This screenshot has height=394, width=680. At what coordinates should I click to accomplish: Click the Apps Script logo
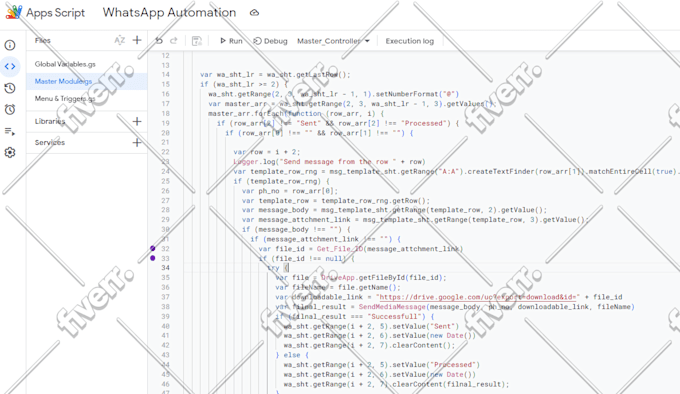coord(14,12)
